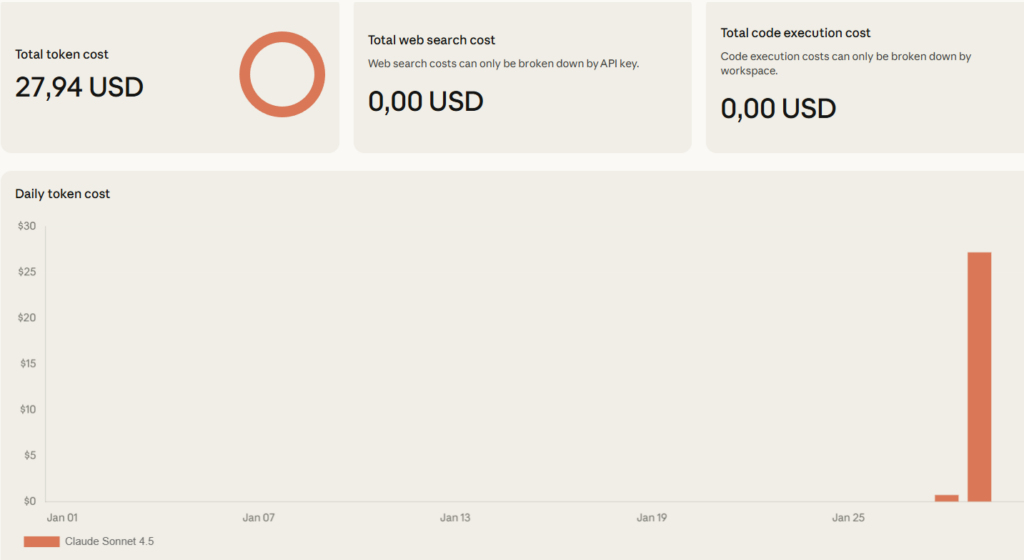Click the Jan 01 x-axis label

(x=62, y=518)
